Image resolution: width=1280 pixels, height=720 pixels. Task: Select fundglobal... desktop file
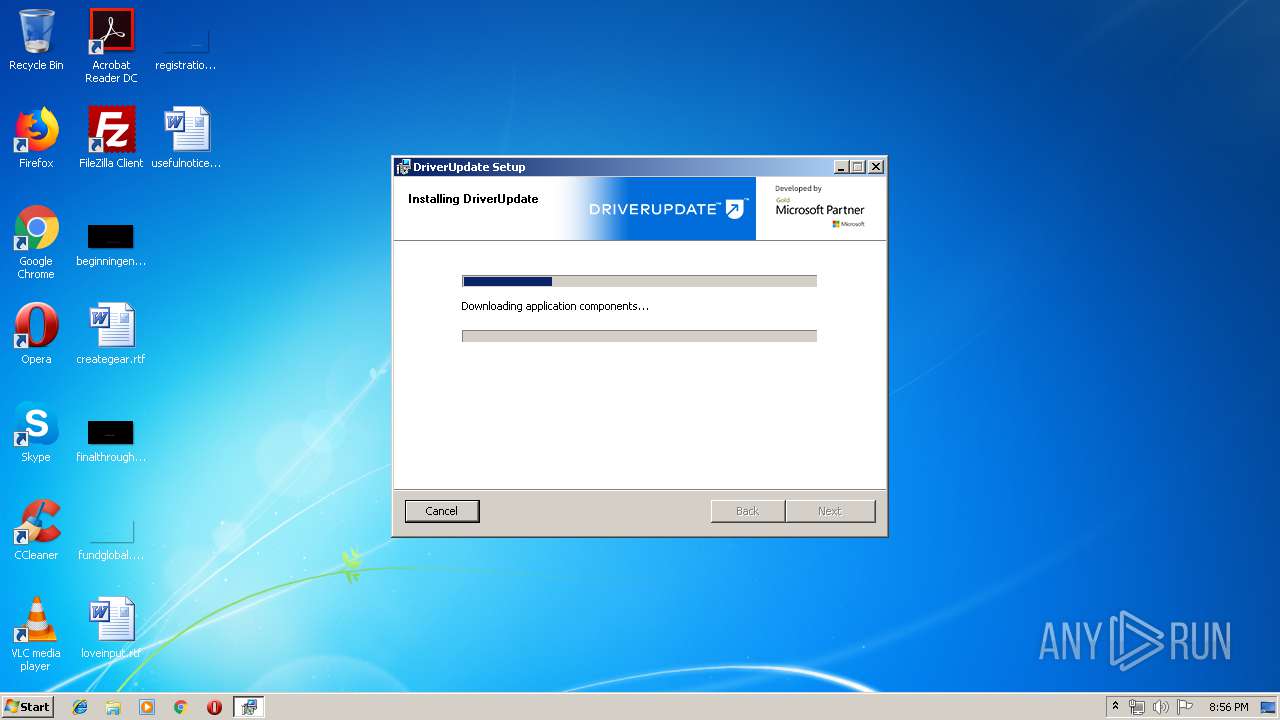[111, 540]
